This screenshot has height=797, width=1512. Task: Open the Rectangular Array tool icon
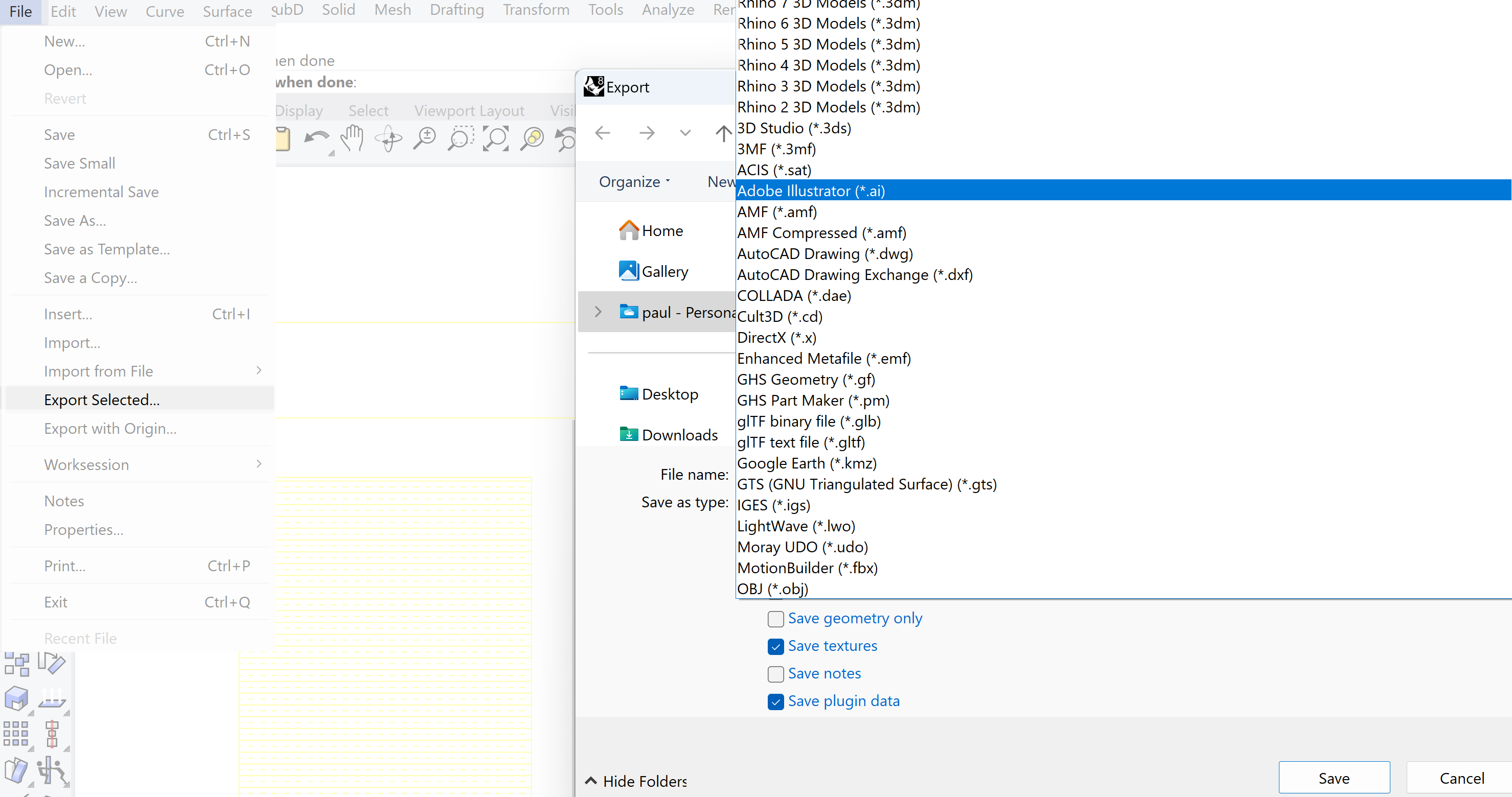click(x=16, y=734)
